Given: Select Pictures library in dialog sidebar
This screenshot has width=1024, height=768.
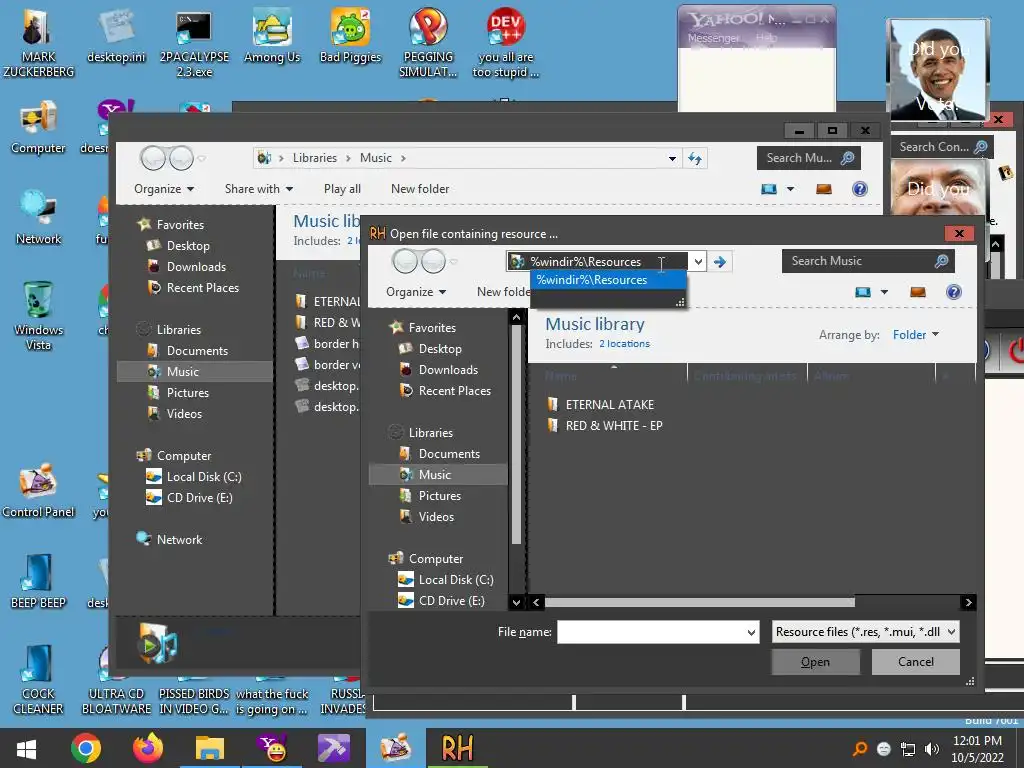Looking at the screenshot, I should 440,496.
